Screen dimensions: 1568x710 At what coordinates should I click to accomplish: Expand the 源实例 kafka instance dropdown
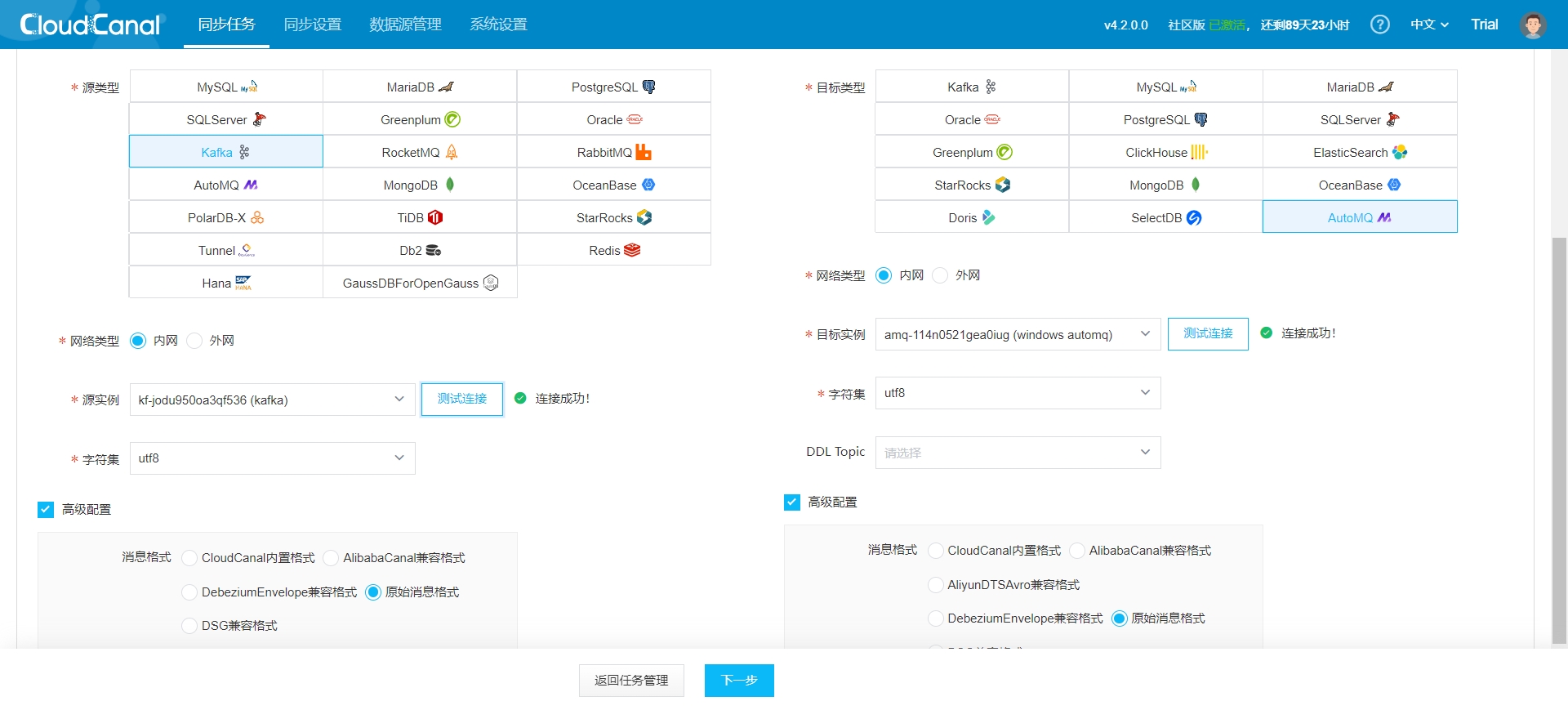click(x=272, y=400)
